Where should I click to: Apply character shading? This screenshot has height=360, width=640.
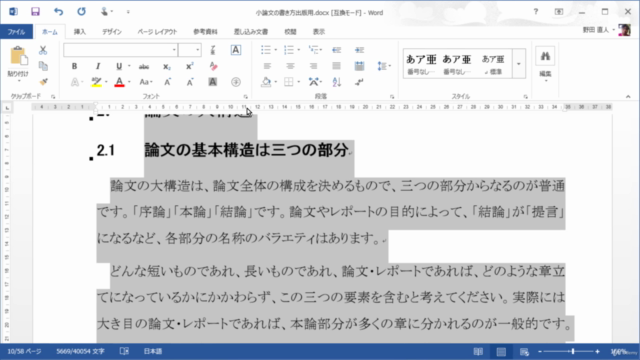pyautogui.click(x=213, y=82)
